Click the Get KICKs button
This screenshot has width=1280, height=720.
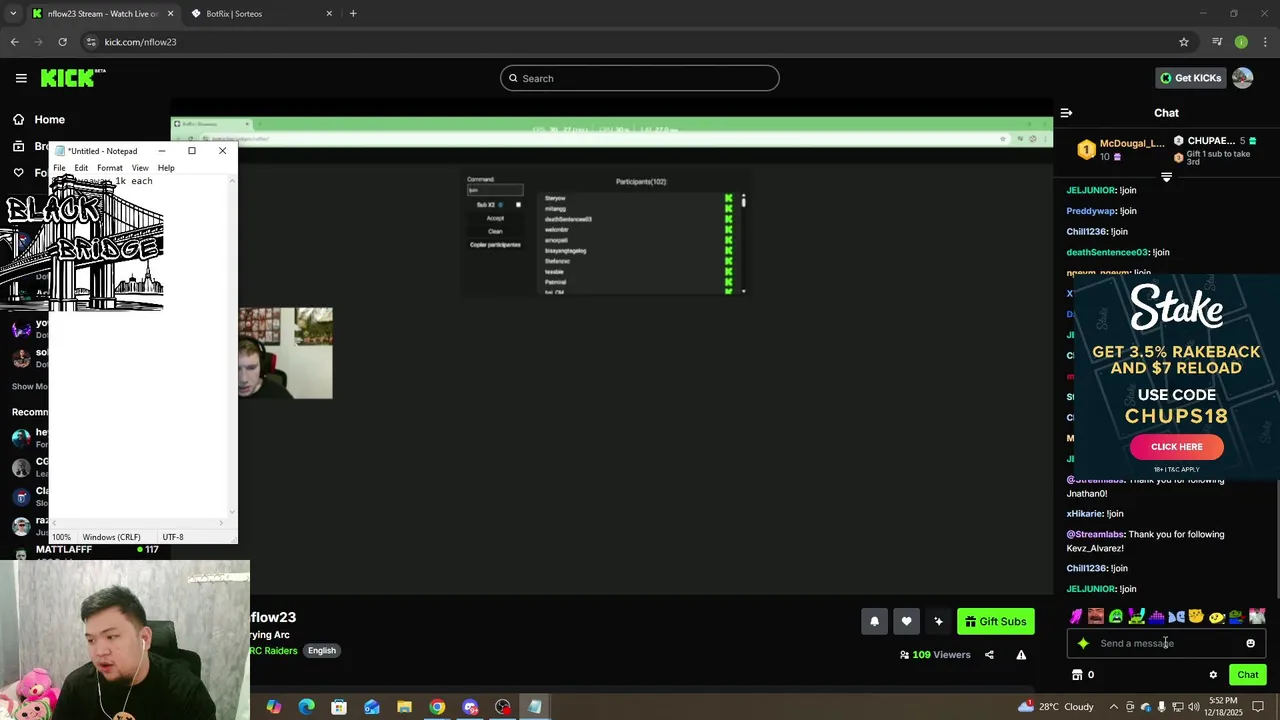(x=1190, y=78)
